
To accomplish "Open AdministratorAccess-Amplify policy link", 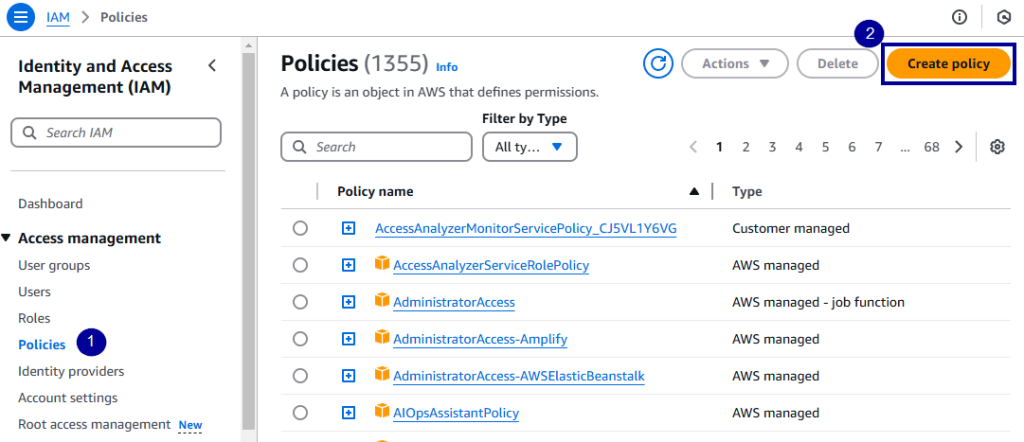I will [480, 339].
